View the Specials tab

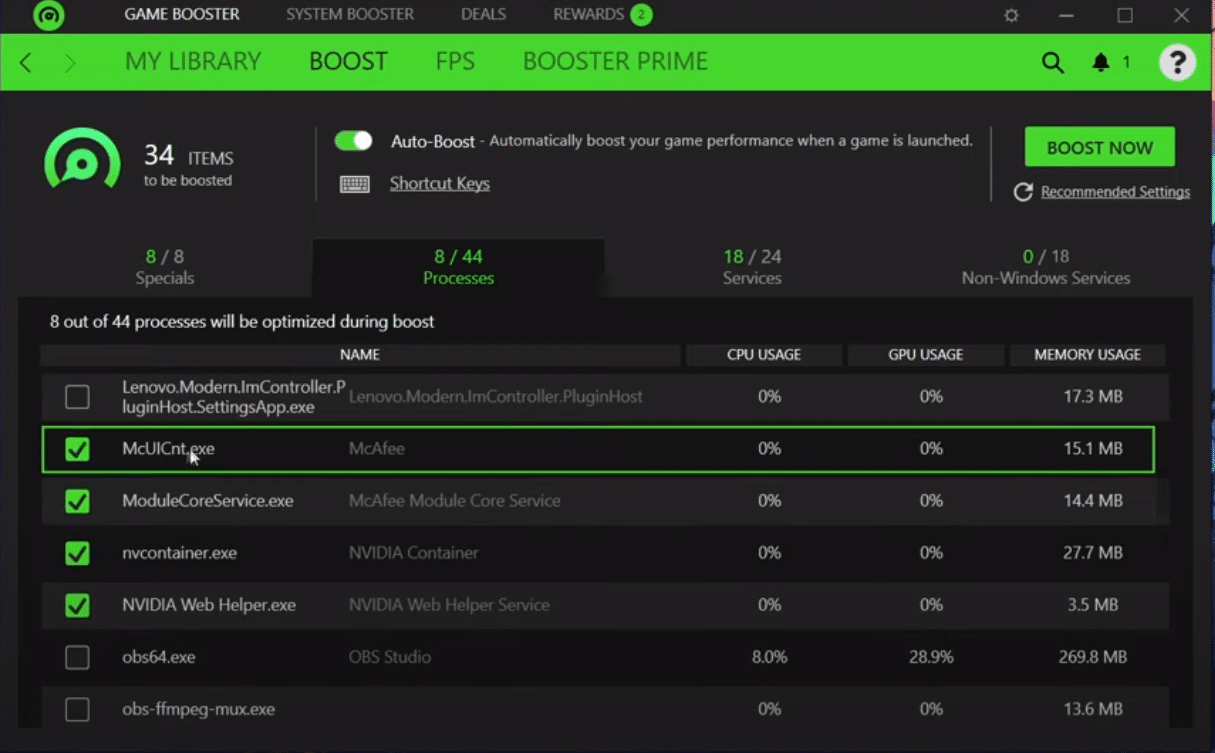[164, 266]
